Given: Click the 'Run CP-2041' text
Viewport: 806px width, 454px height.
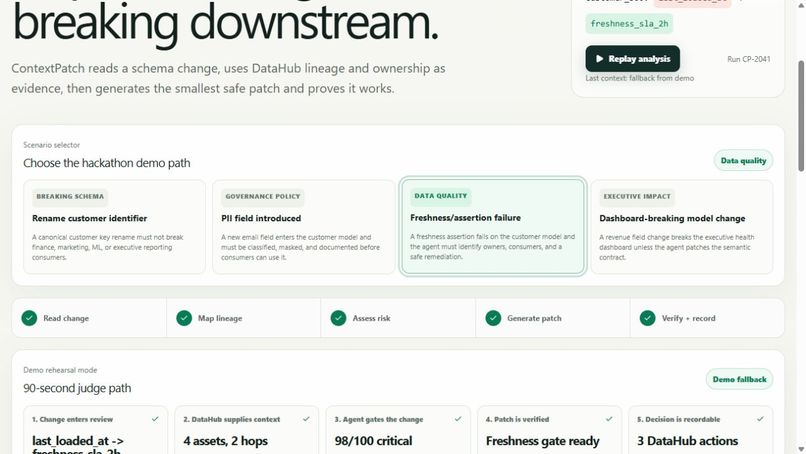Looking at the screenshot, I should [x=748, y=59].
